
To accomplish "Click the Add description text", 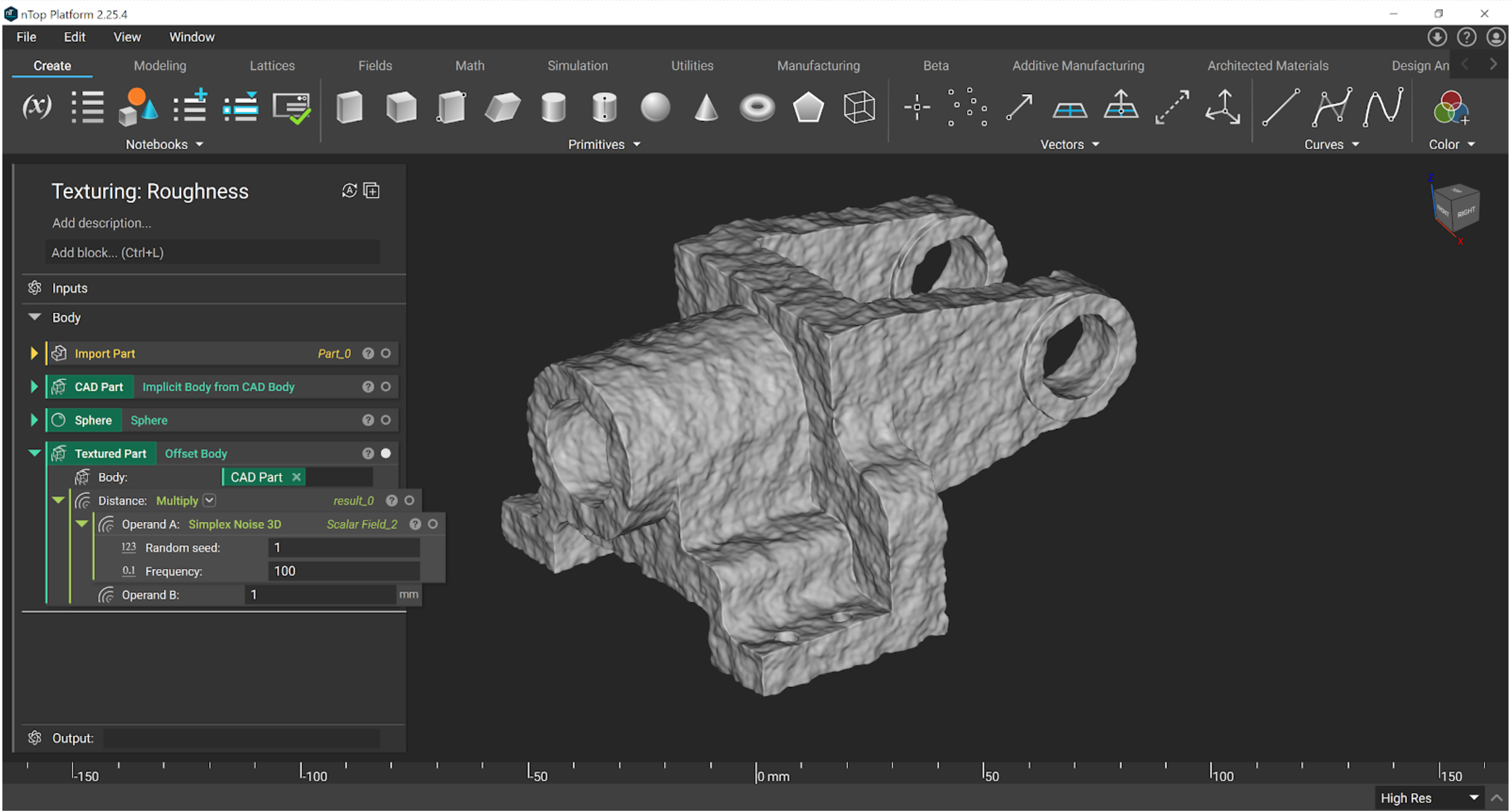I will pos(101,223).
